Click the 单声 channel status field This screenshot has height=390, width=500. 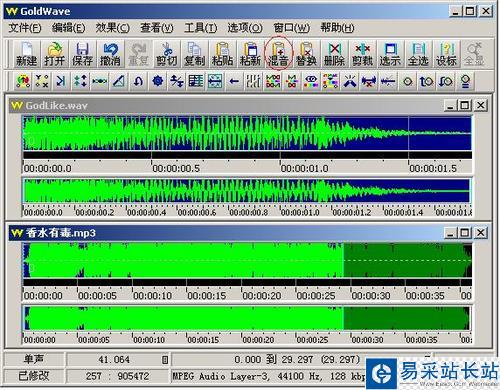tap(34, 359)
